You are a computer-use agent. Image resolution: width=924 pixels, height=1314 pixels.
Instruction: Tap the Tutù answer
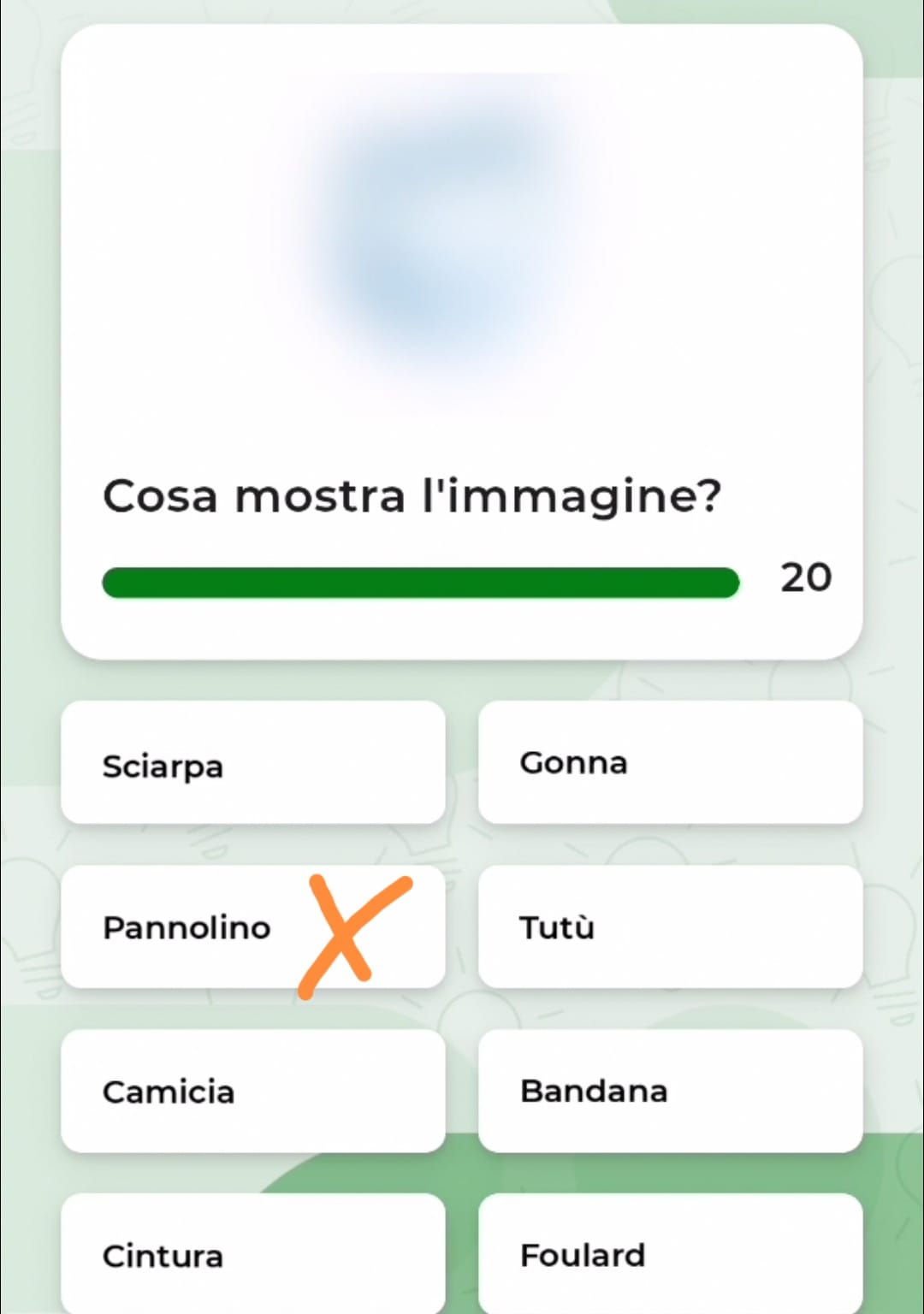point(670,927)
